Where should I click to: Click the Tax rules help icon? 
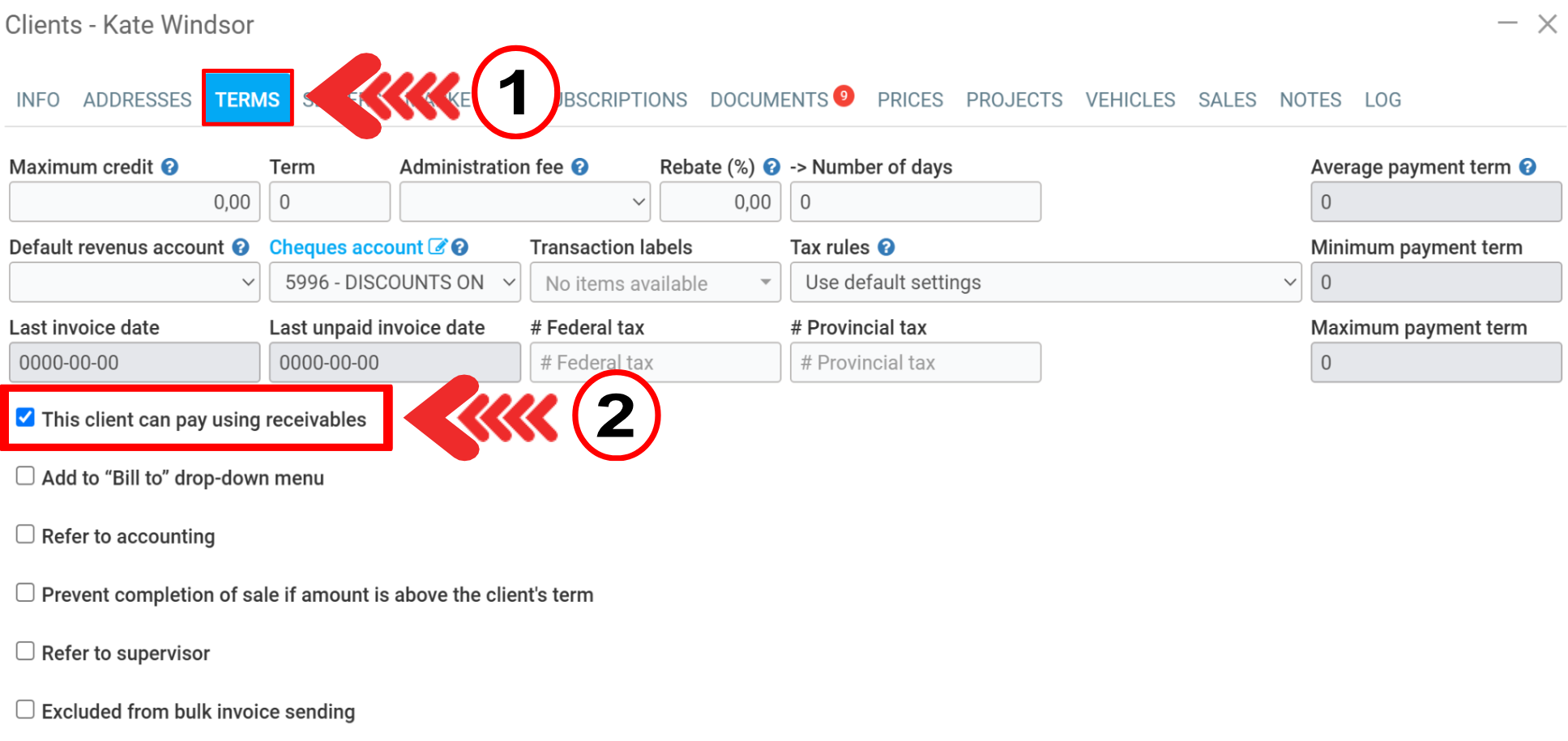point(887,247)
